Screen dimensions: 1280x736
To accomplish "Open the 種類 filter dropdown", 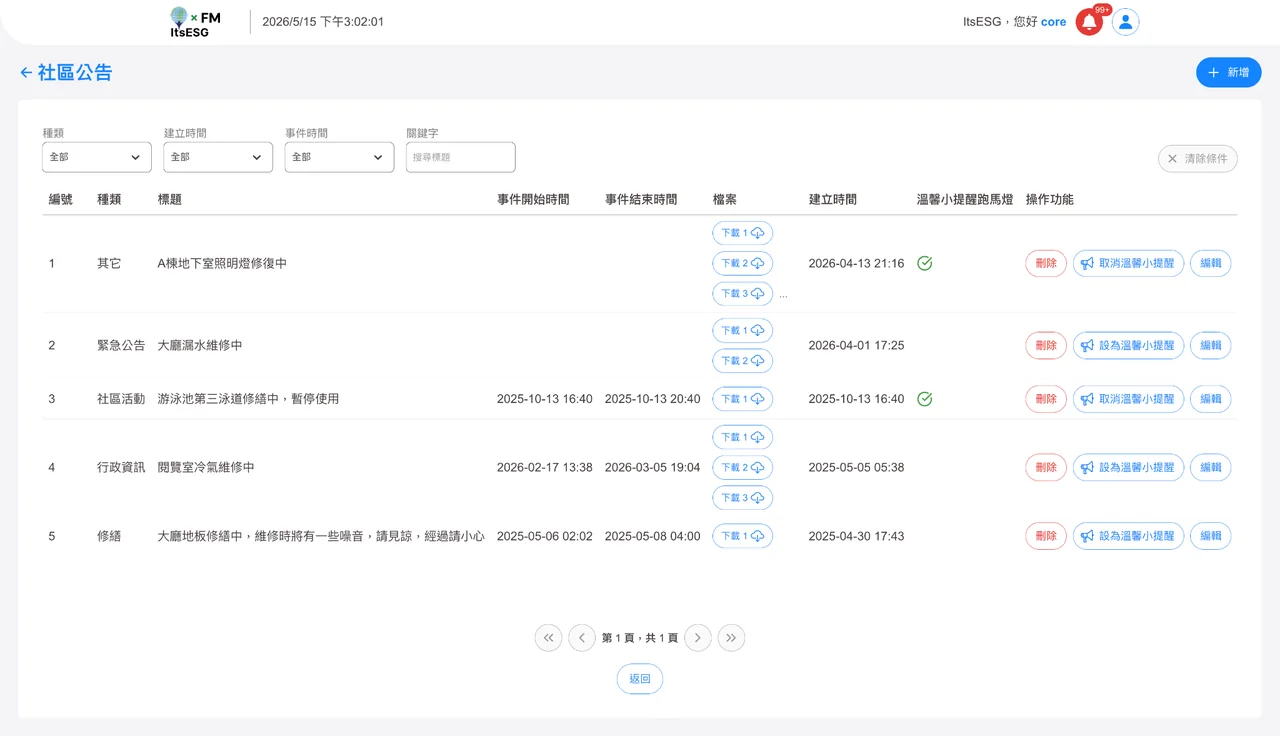I will click(x=97, y=157).
